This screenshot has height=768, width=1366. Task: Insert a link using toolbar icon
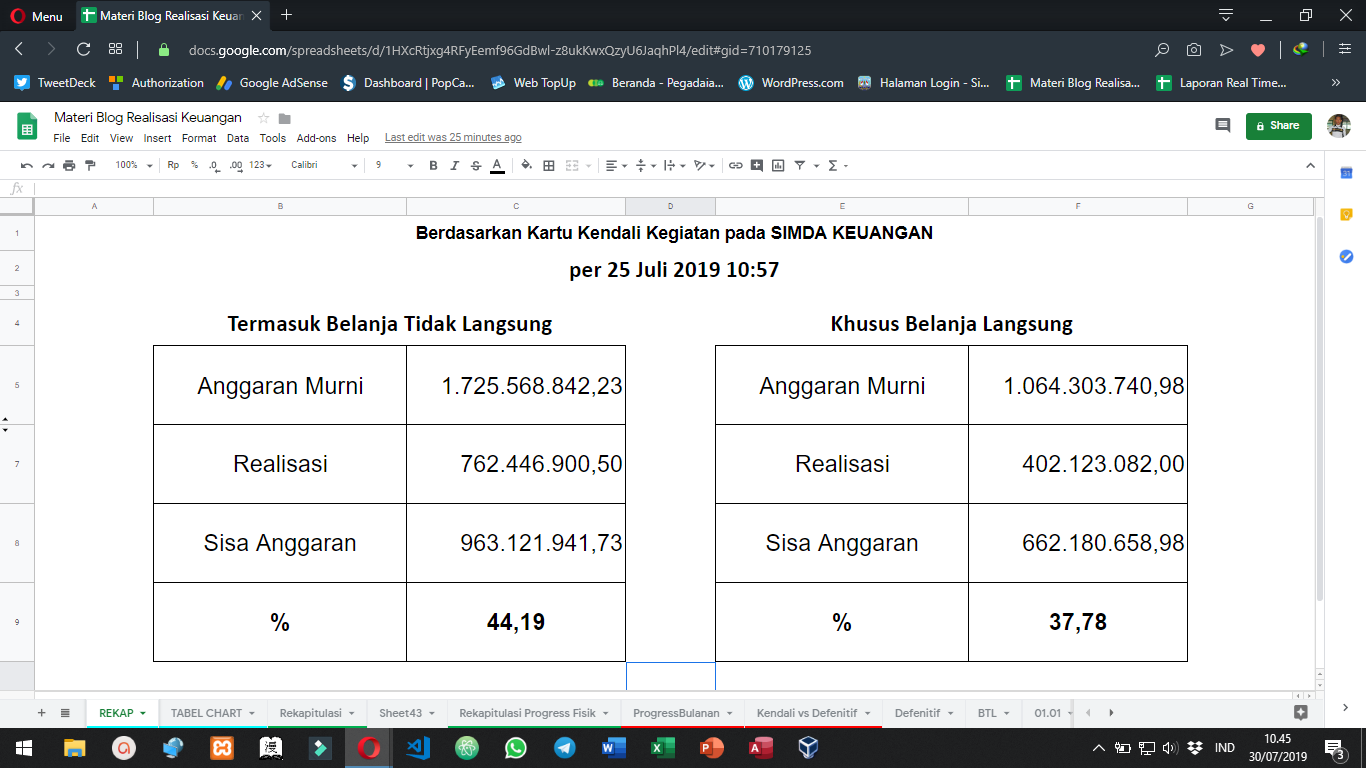point(735,165)
